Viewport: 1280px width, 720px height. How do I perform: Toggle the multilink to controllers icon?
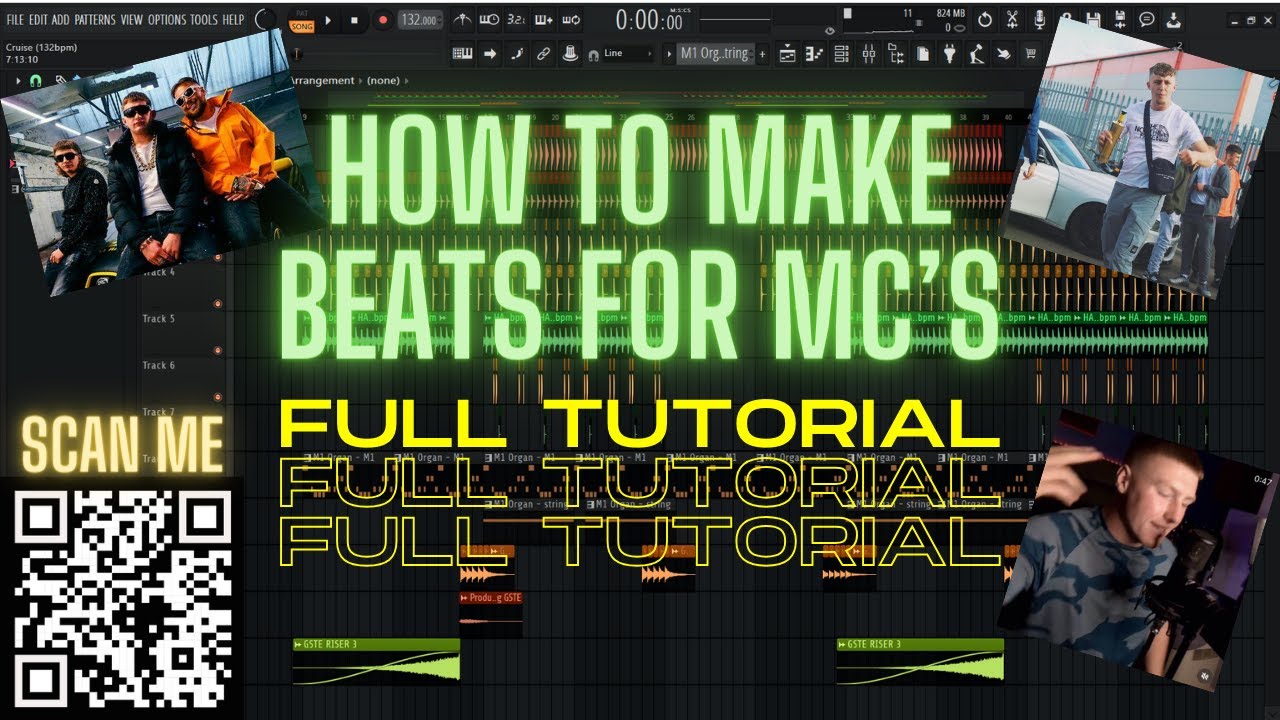tap(569, 54)
